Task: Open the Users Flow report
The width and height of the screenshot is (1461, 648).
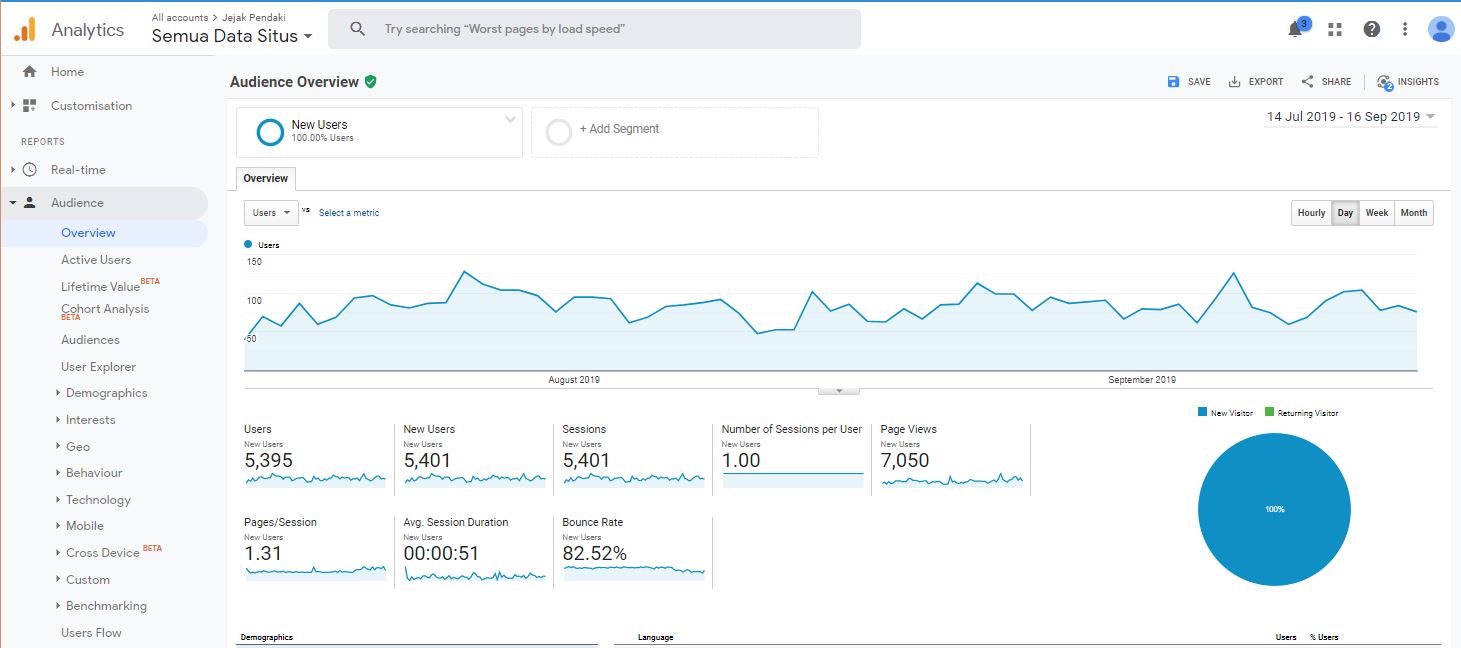Action: click(91, 633)
